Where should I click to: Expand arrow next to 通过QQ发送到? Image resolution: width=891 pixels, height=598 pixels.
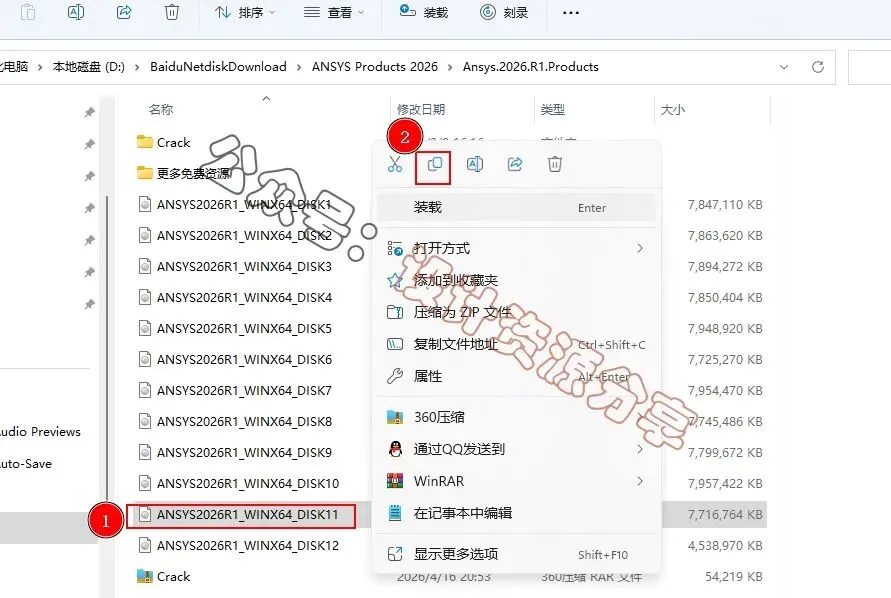point(640,449)
